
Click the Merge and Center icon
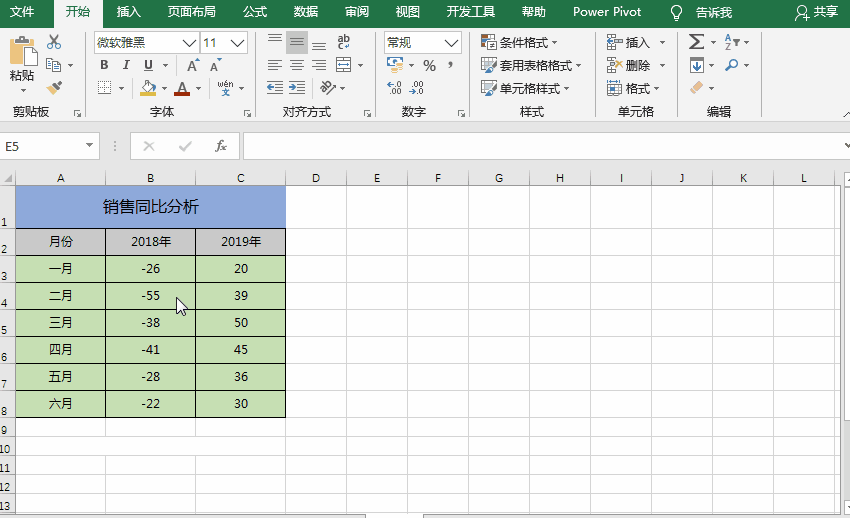(x=344, y=65)
